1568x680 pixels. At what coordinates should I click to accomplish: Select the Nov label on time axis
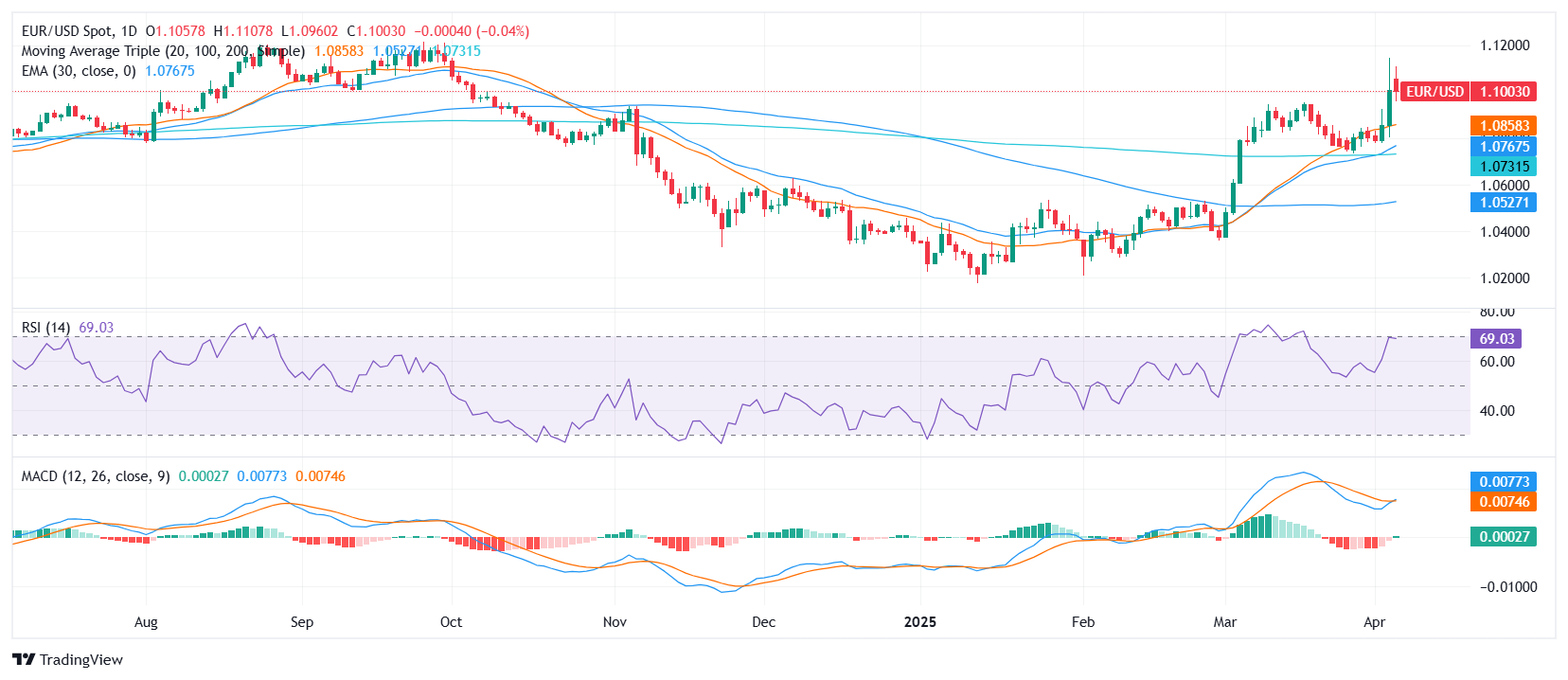[x=615, y=622]
